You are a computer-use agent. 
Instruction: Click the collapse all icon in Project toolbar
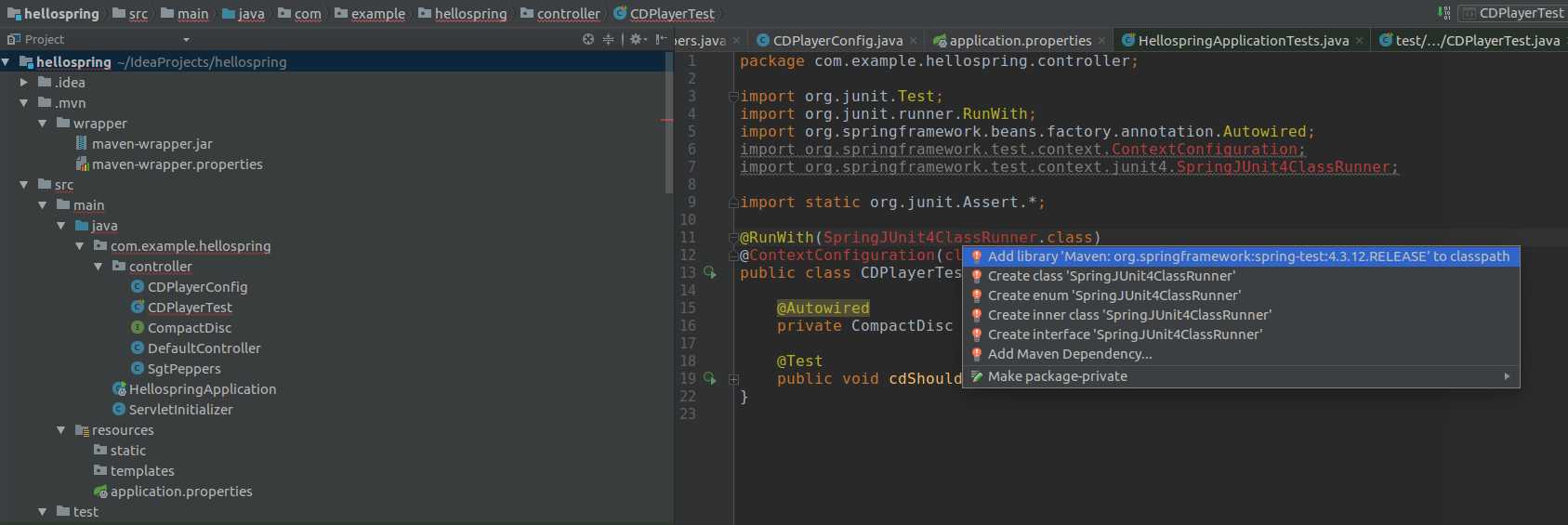pyautogui.click(x=608, y=39)
